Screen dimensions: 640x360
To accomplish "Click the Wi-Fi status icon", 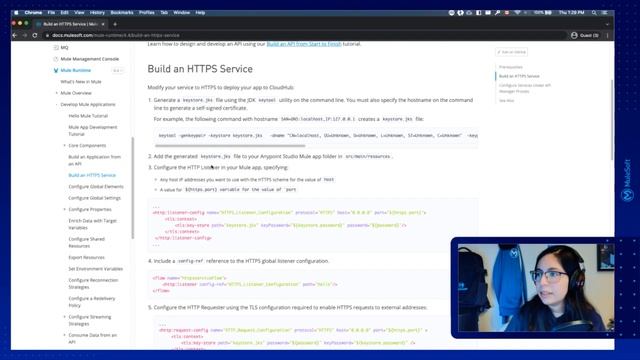I will pos(517,13).
